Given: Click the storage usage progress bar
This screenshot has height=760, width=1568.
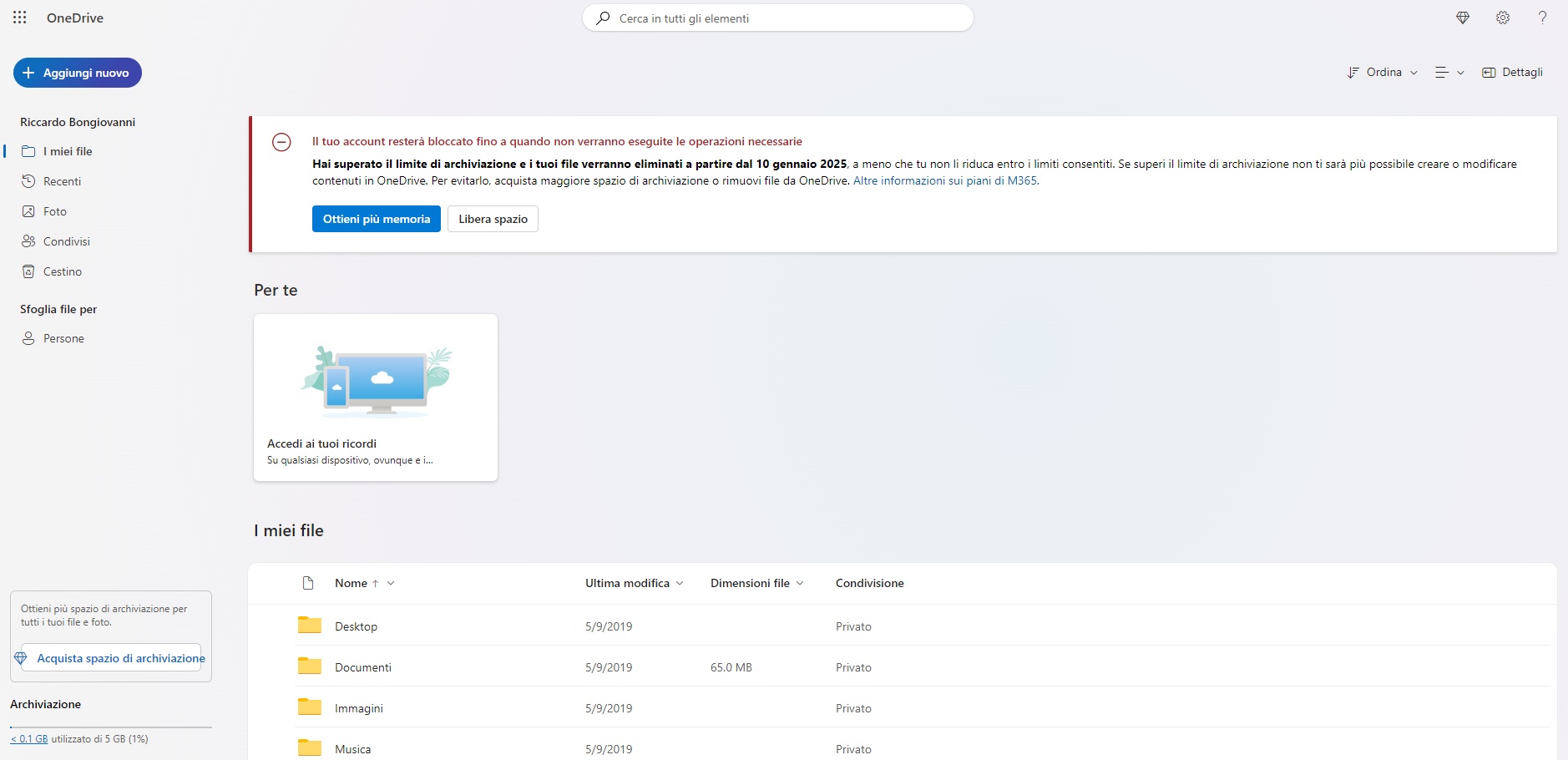Looking at the screenshot, I should tap(111, 727).
